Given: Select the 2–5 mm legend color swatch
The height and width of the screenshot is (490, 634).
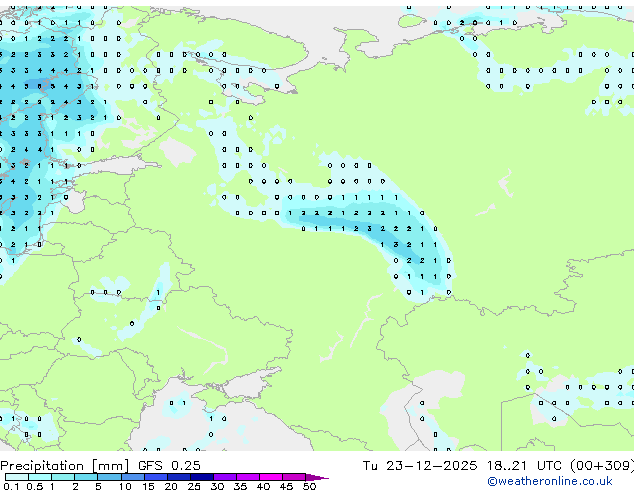Looking at the screenshot, I should tap(86, 477).
